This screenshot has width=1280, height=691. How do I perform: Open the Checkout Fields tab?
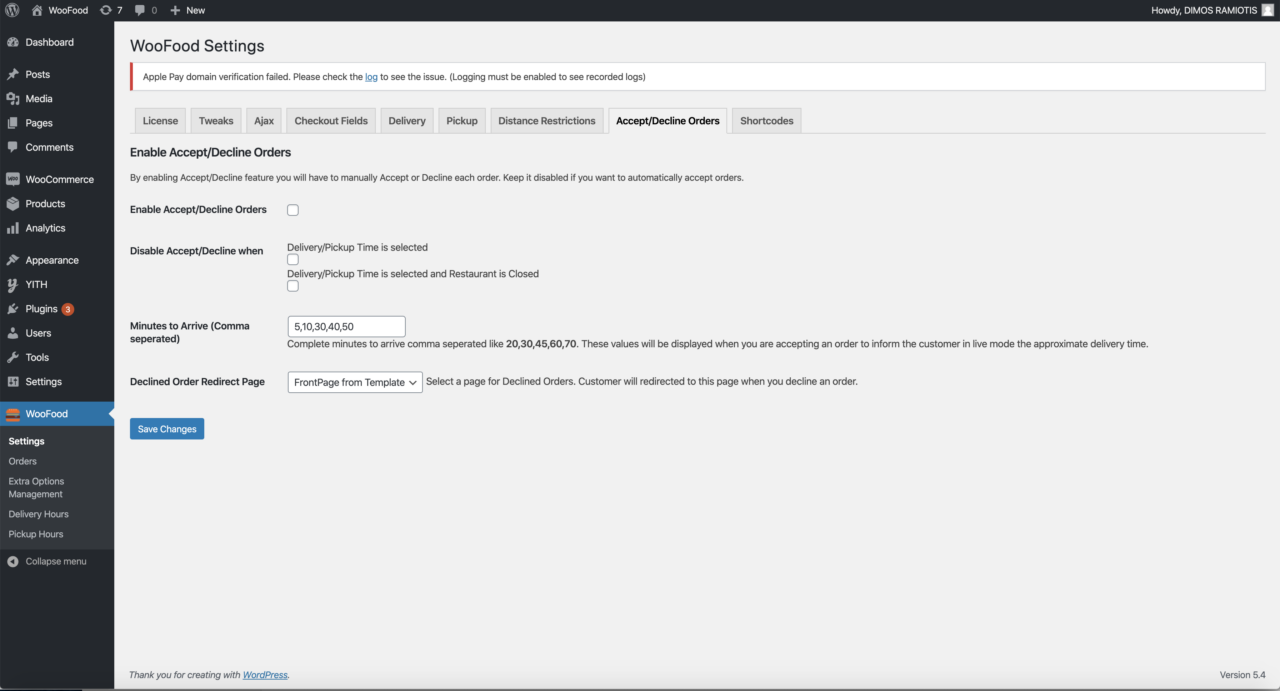pyautogui.click(x=331, y=121)
